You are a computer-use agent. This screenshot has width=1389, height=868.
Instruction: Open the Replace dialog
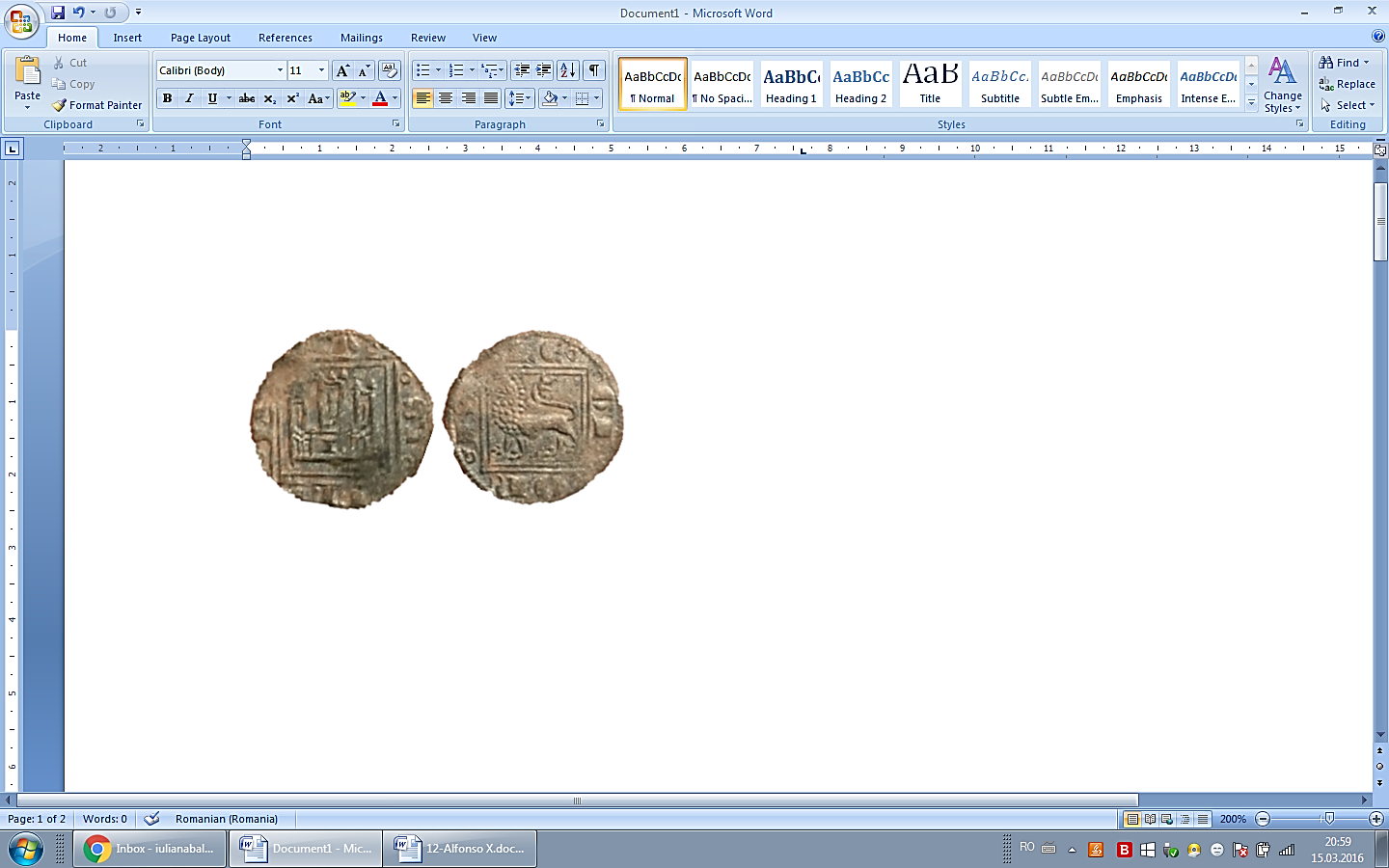1348,84
